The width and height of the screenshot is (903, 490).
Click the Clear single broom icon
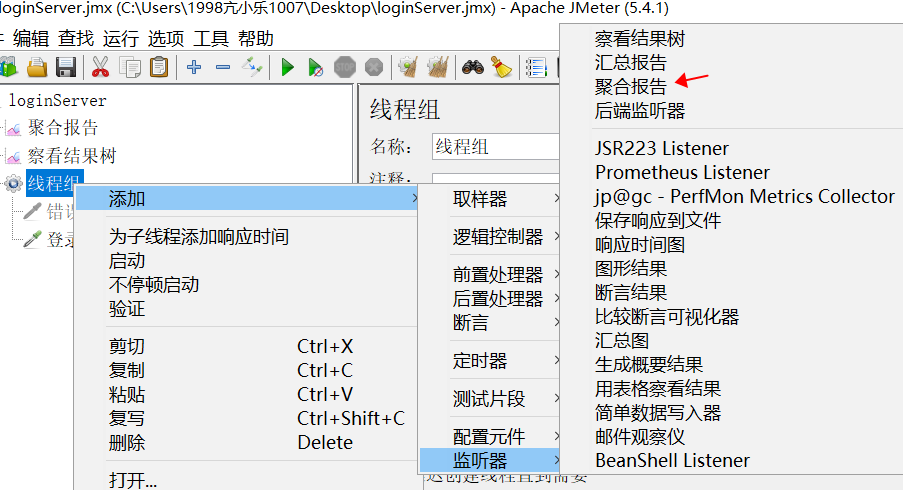408,67
